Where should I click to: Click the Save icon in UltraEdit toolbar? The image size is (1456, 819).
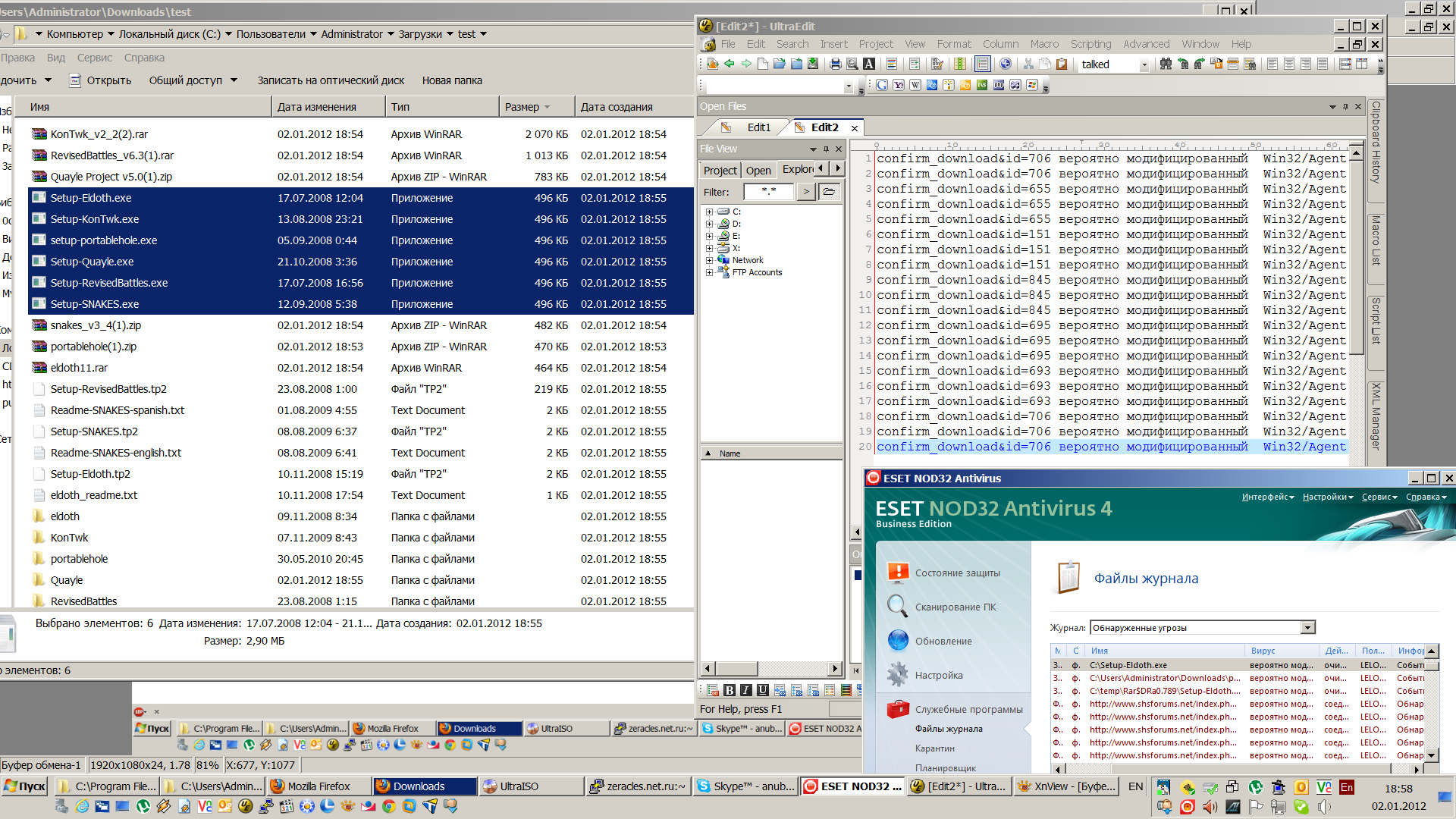click(x=813, y=64)
